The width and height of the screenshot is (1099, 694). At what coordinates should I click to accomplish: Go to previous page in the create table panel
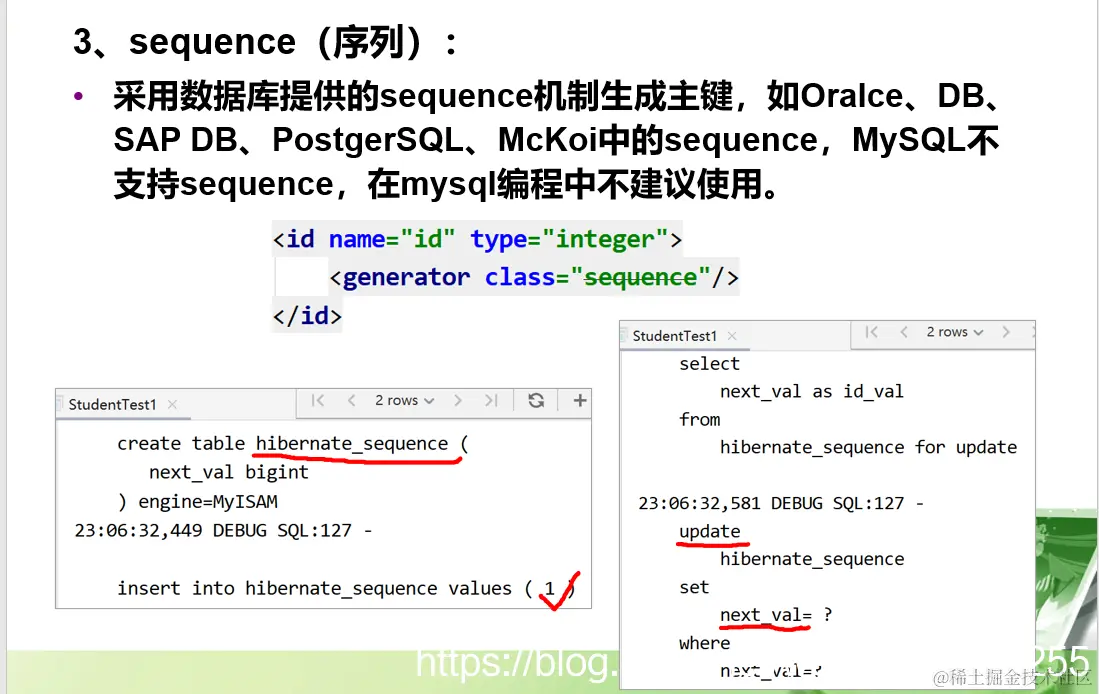pyautogui.click(x=352, y=400)
